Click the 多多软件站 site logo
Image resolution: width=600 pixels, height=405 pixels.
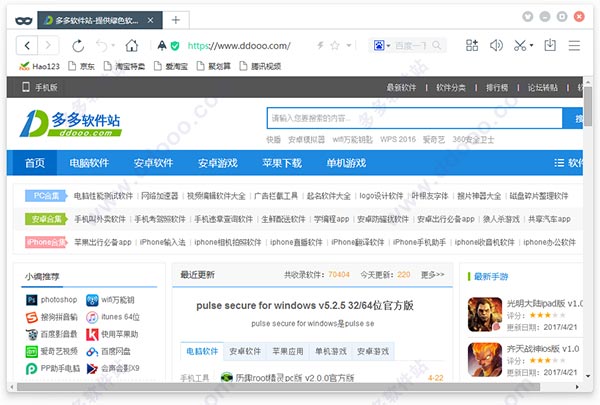(71, 124)
